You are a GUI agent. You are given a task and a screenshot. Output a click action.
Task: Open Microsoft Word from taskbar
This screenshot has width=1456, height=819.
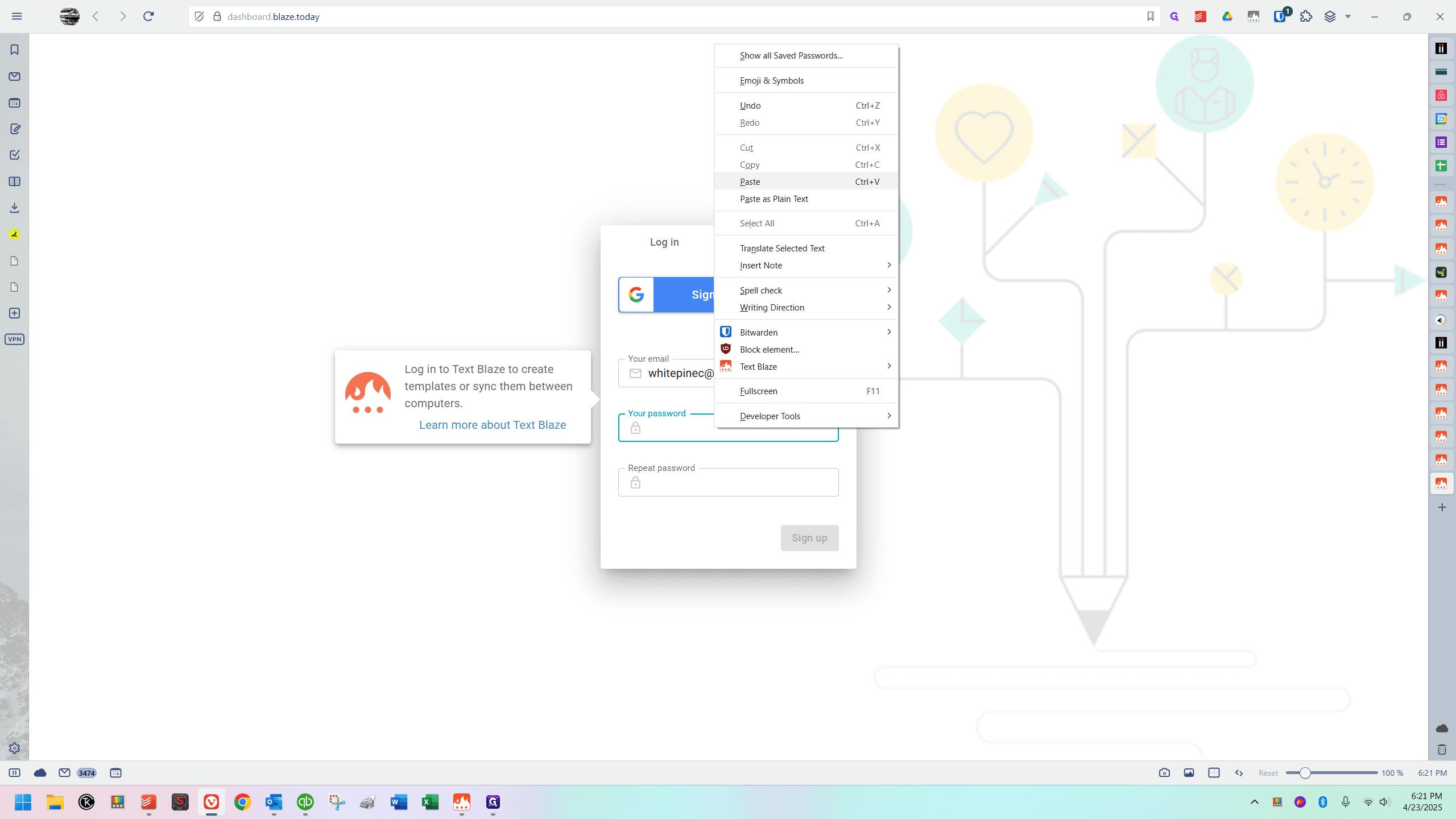[x=399, y=802]
